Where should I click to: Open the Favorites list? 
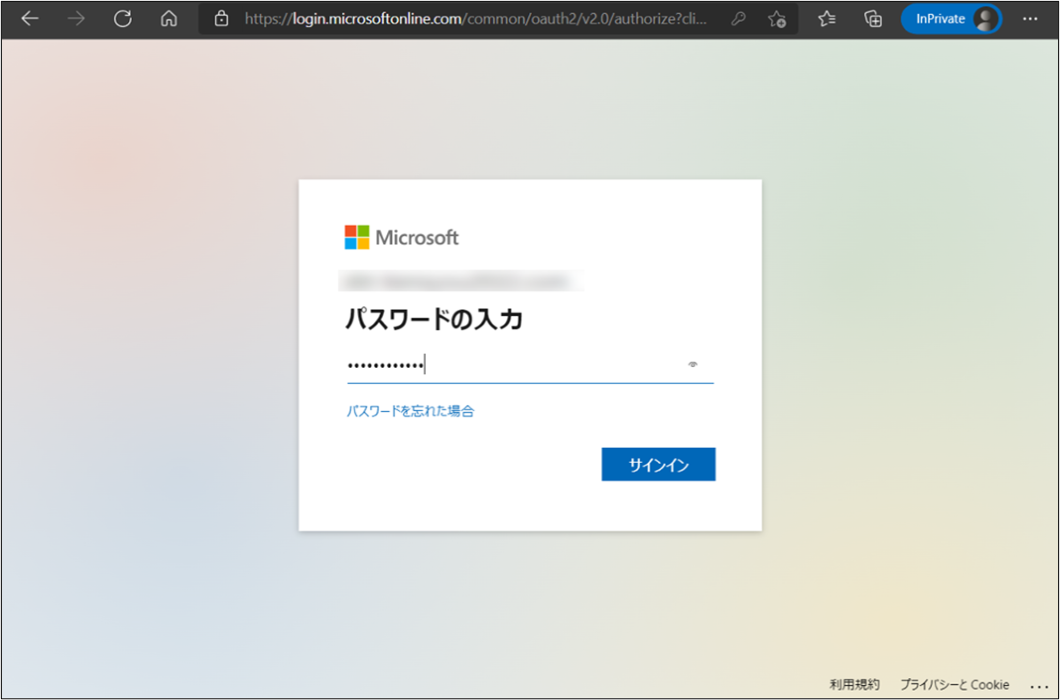click(827, 19)
